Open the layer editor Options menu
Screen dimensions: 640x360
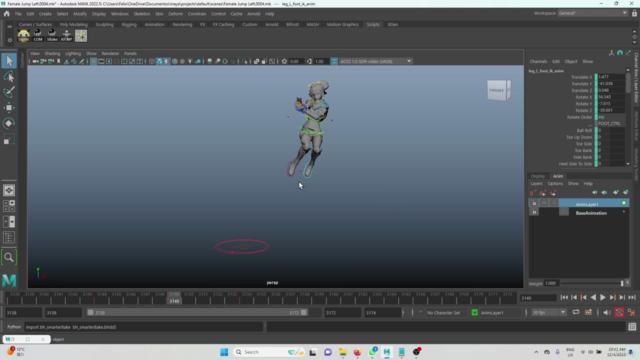tap(555, 184)
